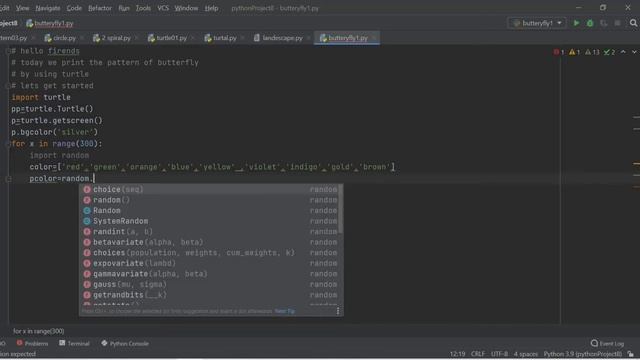Open the Code menu
Image resolution: width=640 pixels, height=360 pixels.
click(74, 8)
